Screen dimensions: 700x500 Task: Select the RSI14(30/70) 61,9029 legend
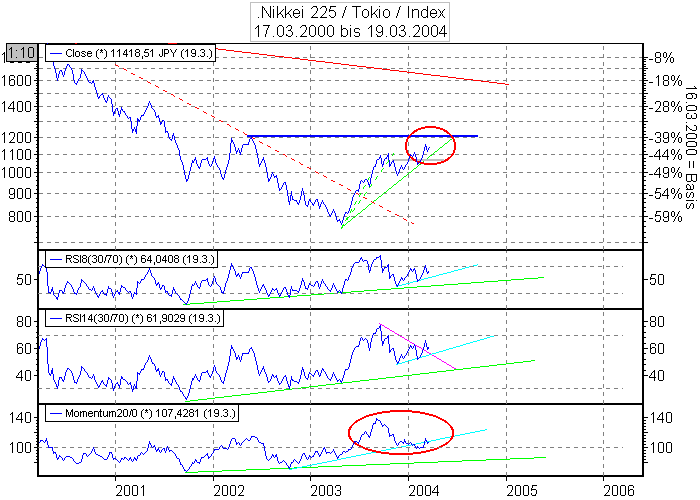point(134,318)
